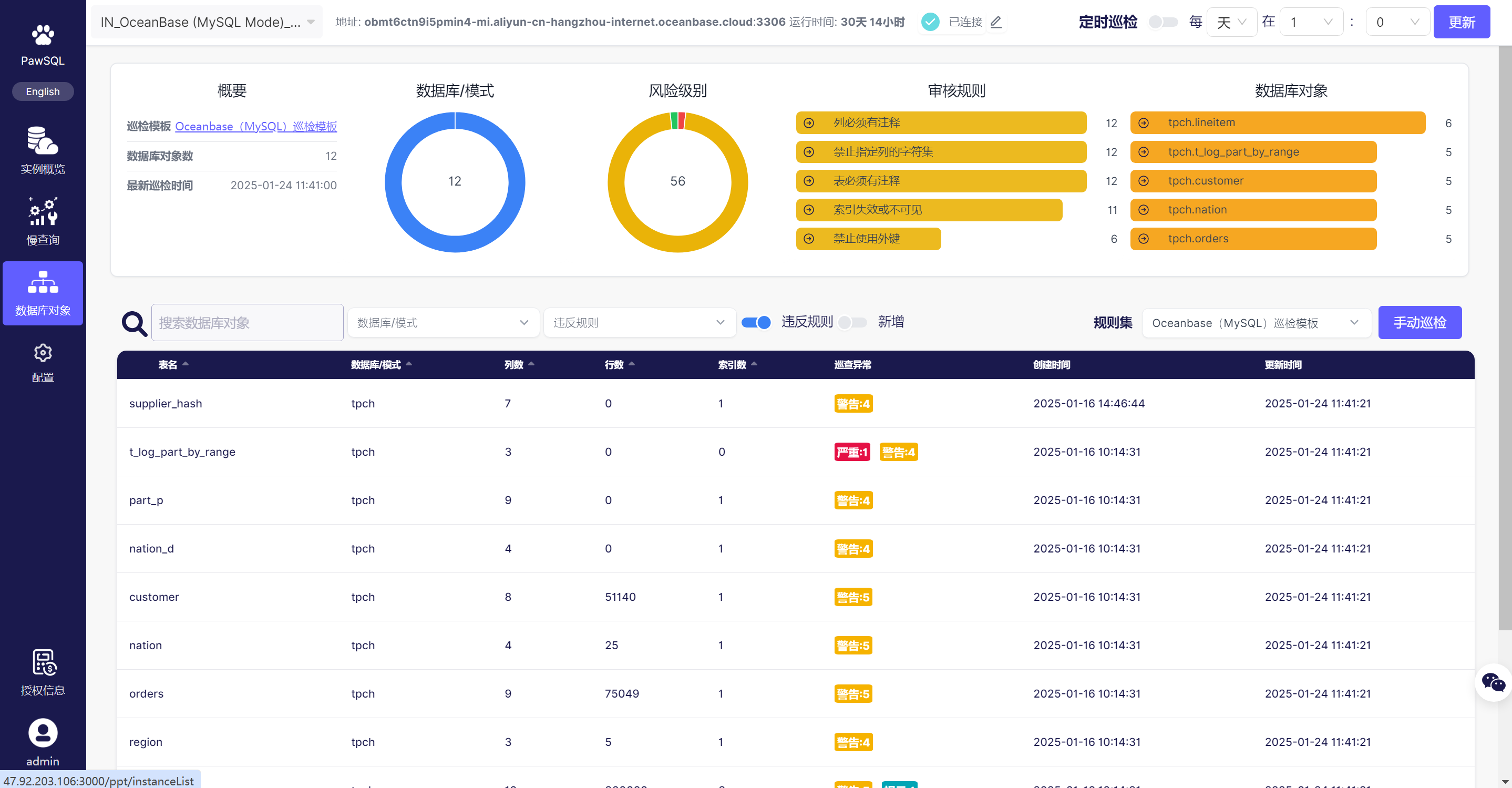
Task: Select the 数据库对象 sidebar menu item
Action: 42,293
